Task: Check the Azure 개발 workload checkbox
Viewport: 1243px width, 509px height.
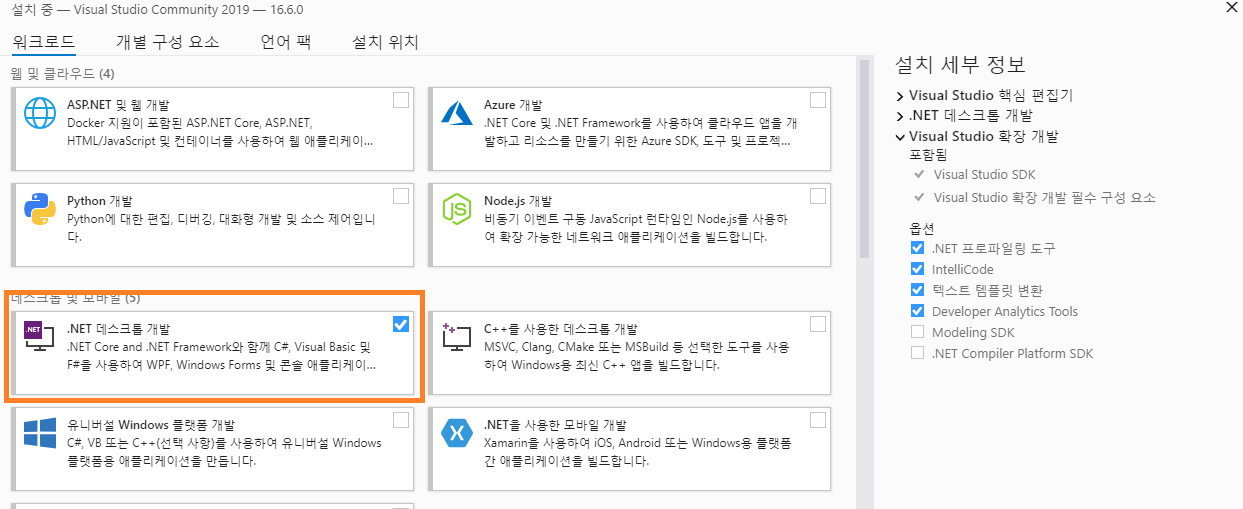Action: (x=818, y=100)
